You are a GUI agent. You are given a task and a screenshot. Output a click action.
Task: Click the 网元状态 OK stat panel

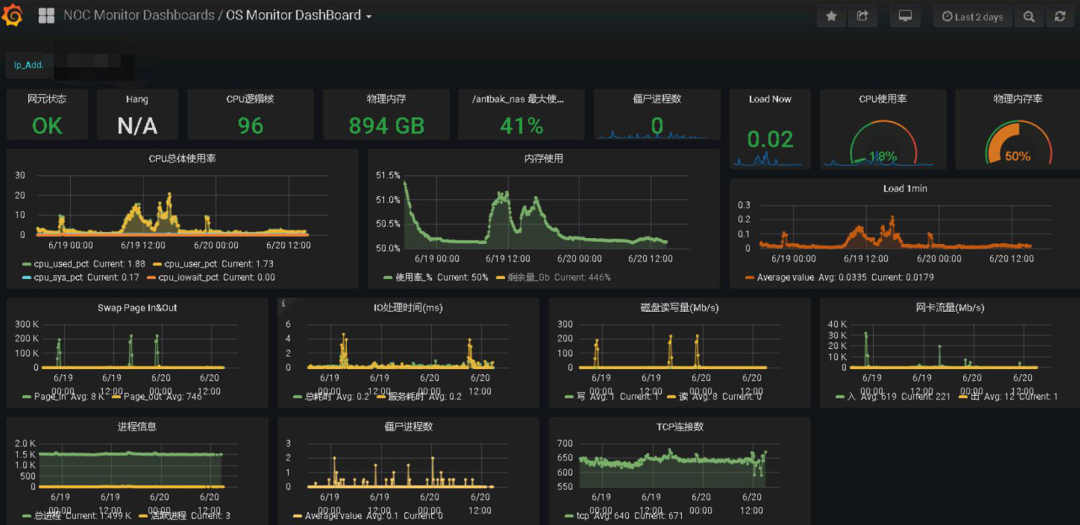tap(47, 115)
